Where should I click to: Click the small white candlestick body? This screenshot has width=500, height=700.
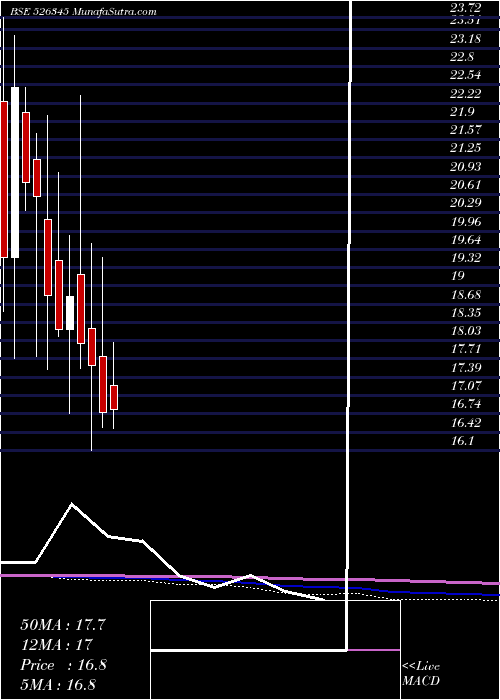70,313
